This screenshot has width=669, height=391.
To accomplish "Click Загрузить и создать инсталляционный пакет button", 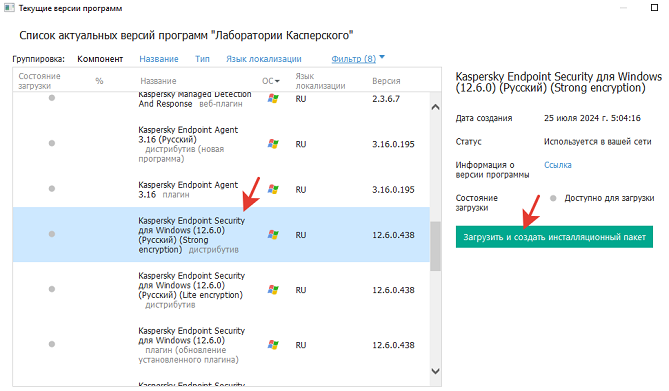I will (x=554, y=237).
